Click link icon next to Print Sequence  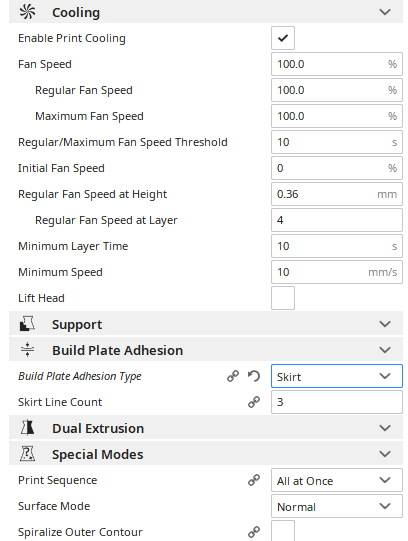[x=254, y=480]
